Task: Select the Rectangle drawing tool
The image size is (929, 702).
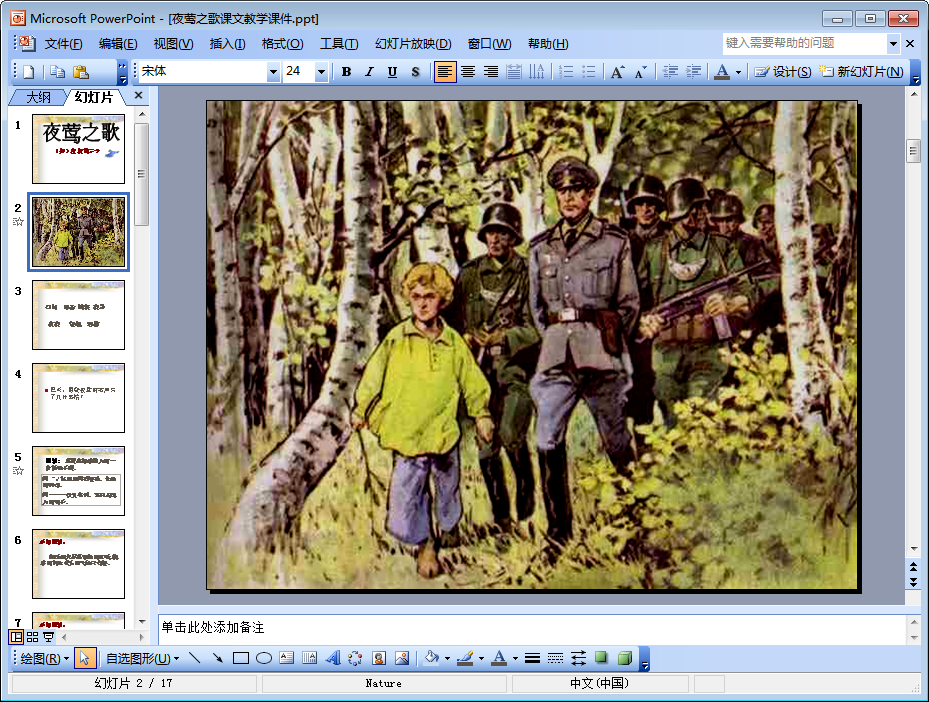Action: point(241,658)
